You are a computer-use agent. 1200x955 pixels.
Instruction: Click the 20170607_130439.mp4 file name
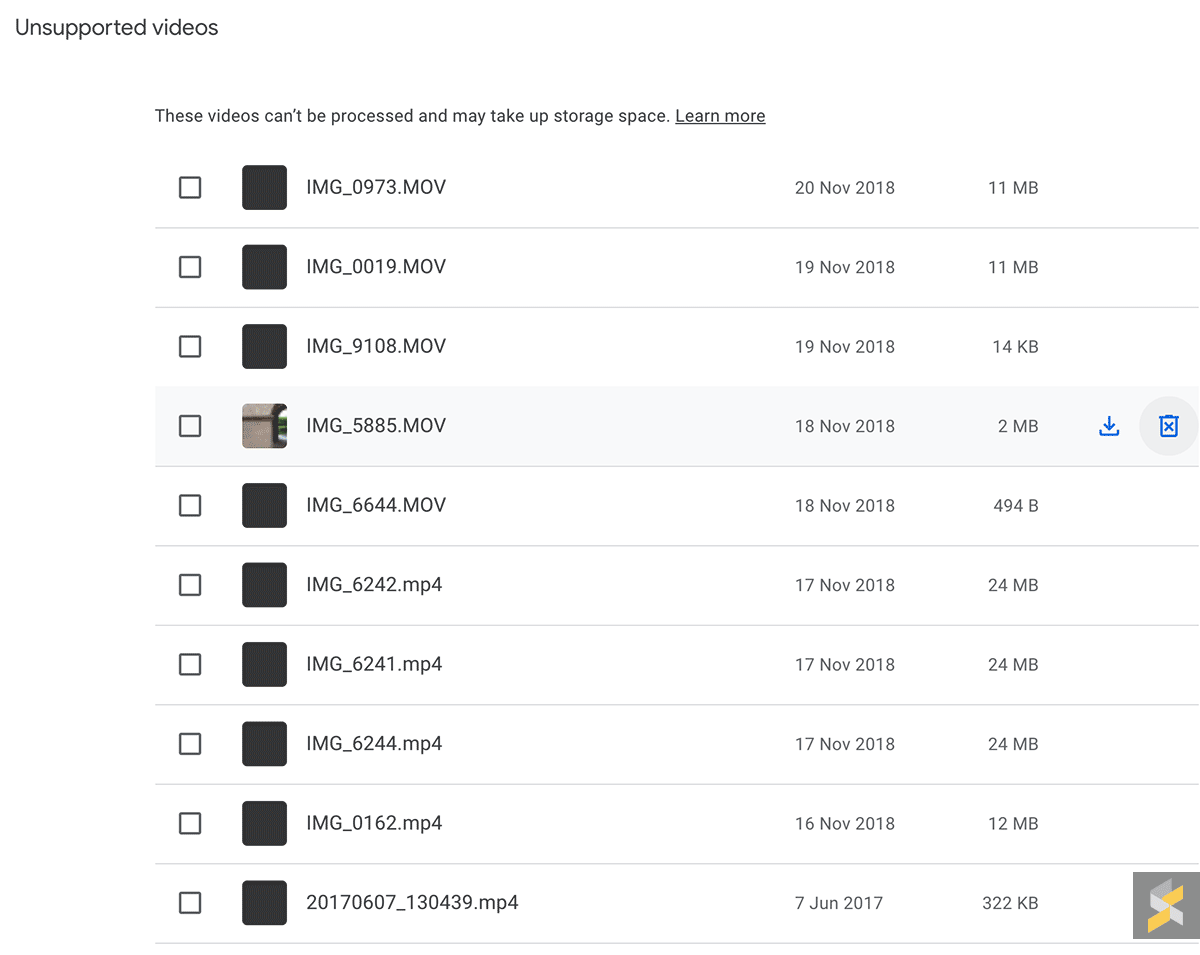412,903
